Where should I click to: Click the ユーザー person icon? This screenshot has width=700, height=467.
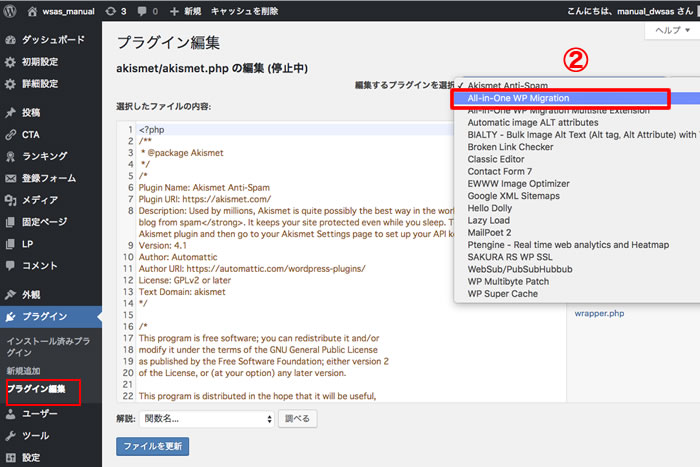10,414
